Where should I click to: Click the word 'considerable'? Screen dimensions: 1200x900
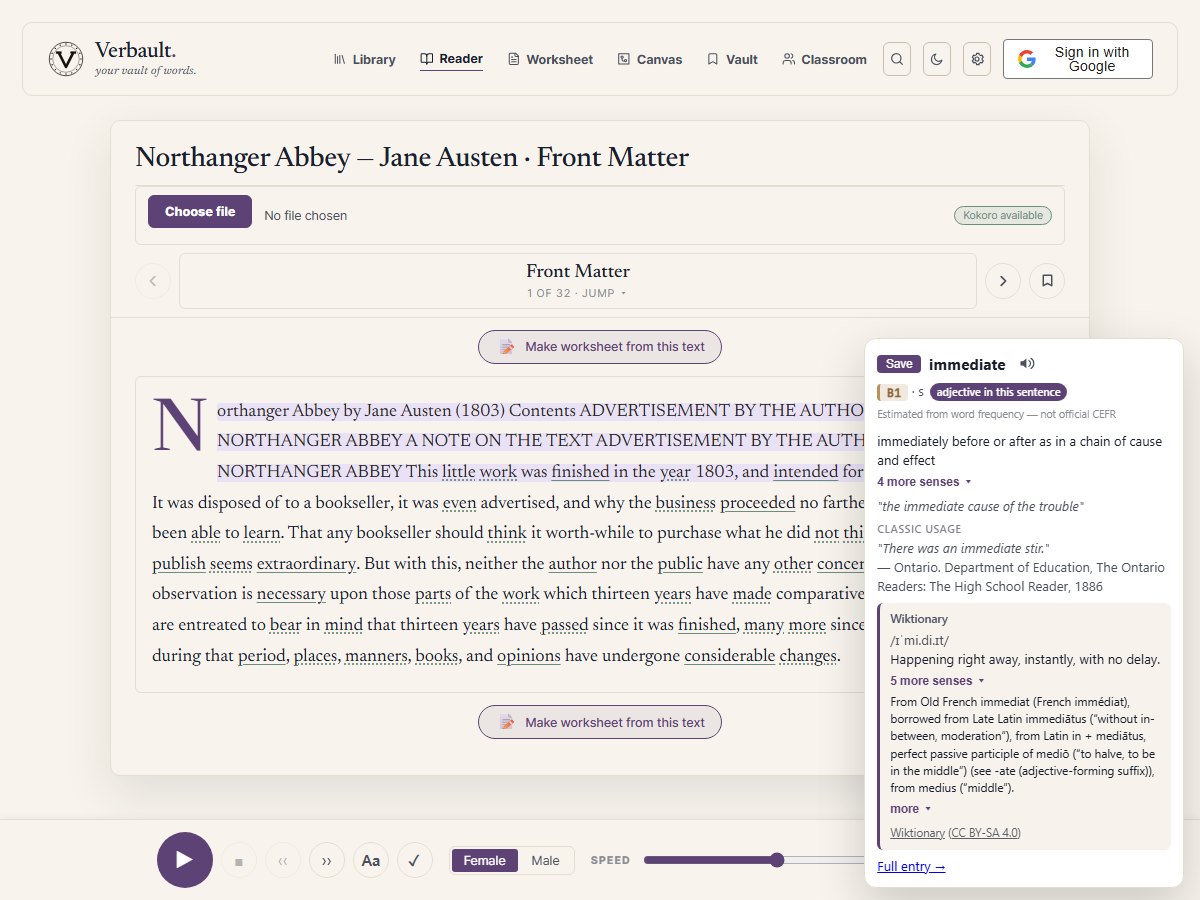730,656
